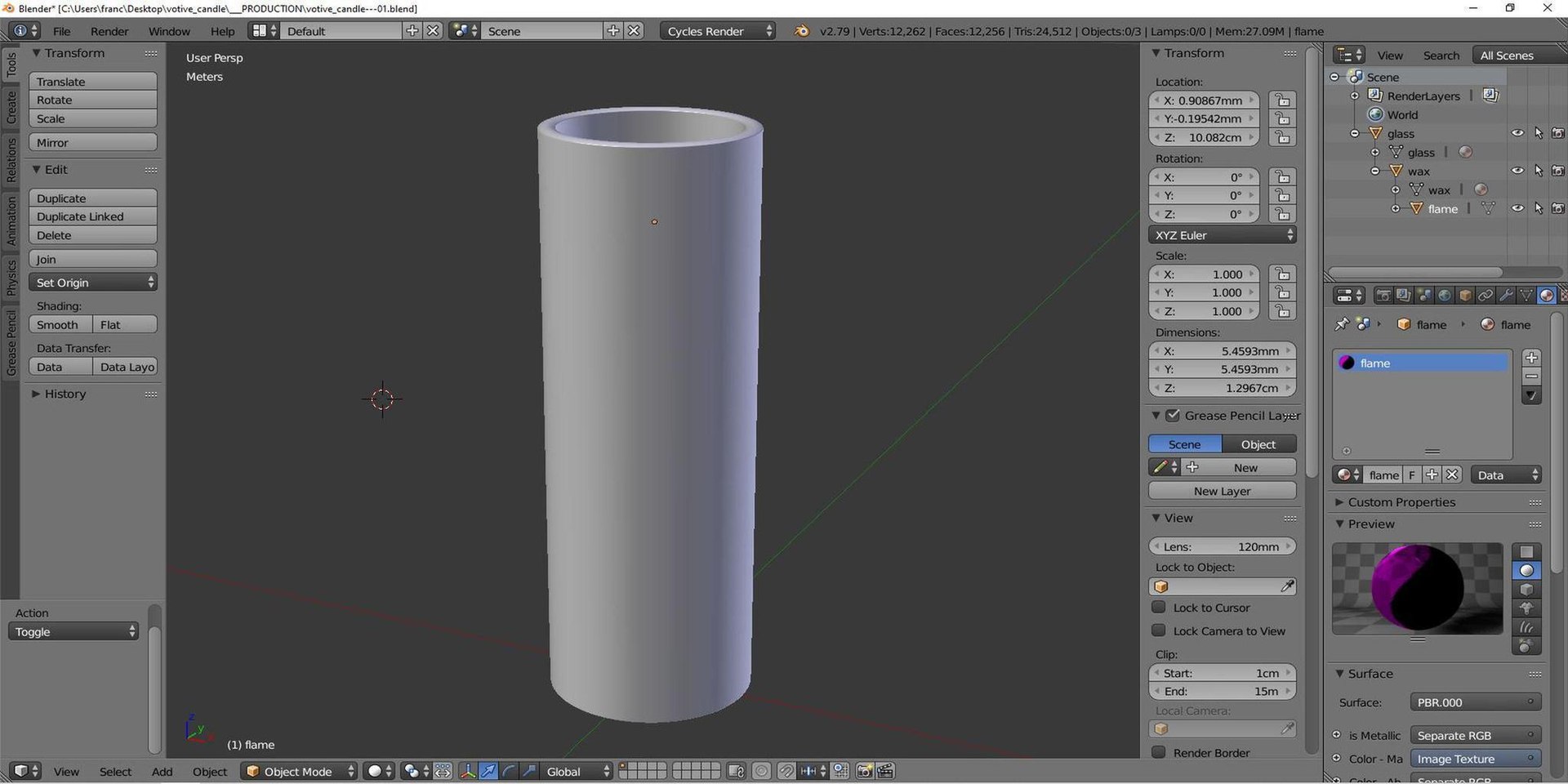Enable Lock Camera to View checkbox
Image resolution: width=1568 pixels, height=784 pixels.
coord(1158,630)
